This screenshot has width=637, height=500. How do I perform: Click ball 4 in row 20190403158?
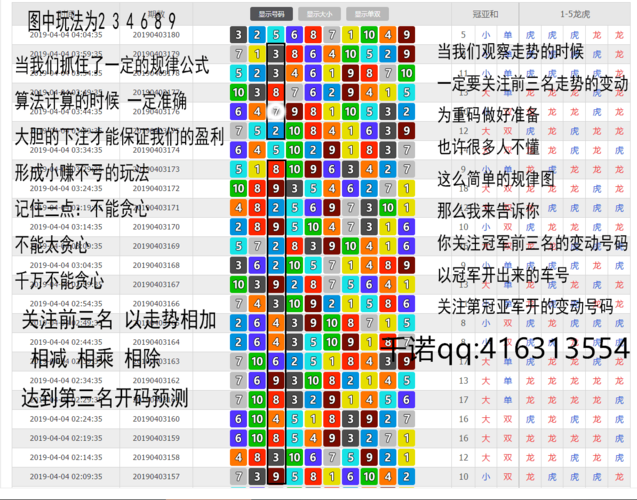(x=238, y=457)
